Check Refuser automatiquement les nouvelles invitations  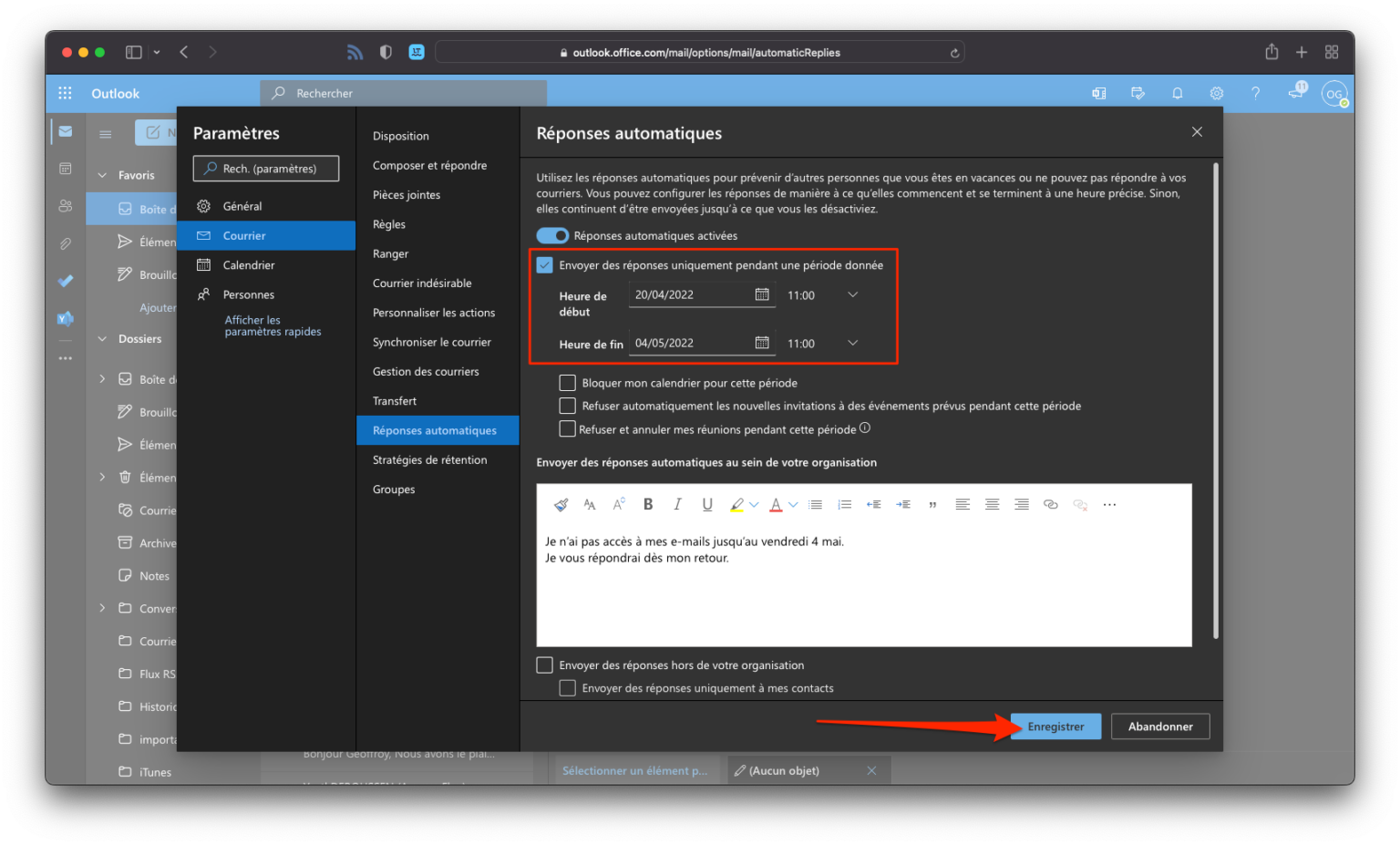click(567, 406)
